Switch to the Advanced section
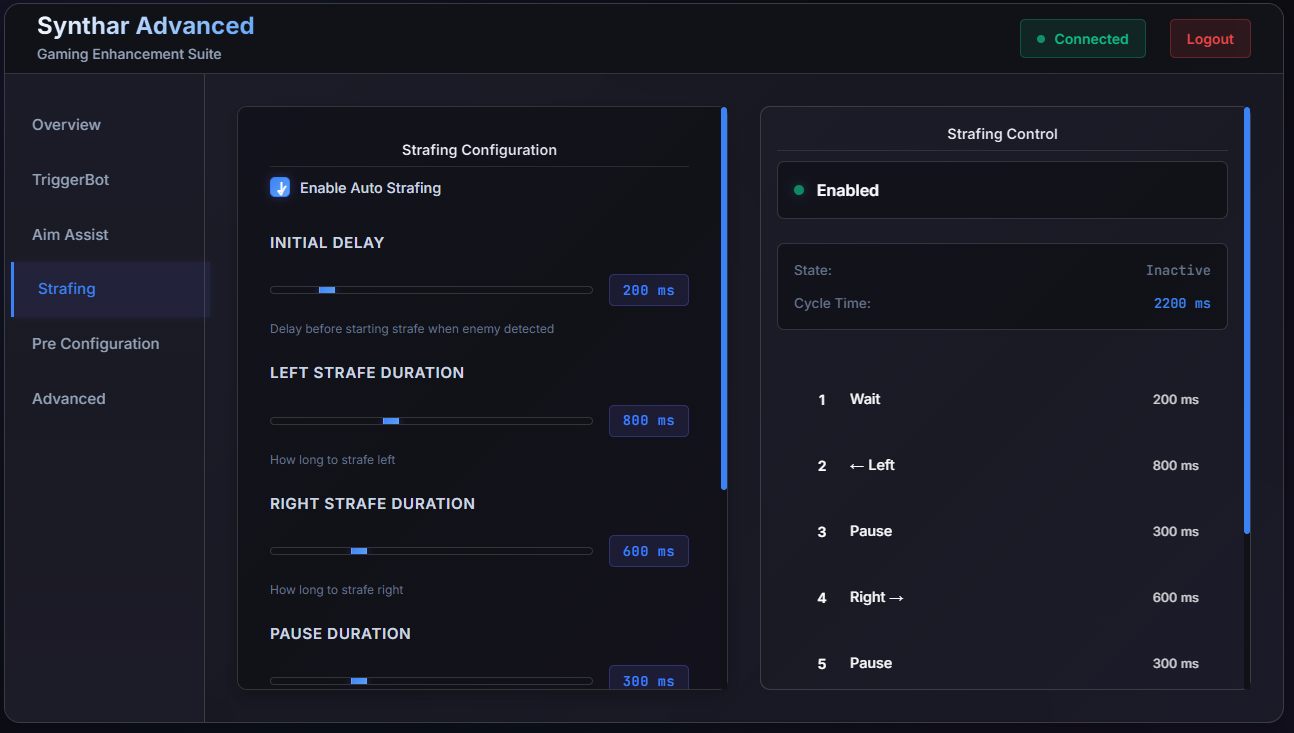Viewport: 1294px width, 733px height. click(x=68, y=399)
